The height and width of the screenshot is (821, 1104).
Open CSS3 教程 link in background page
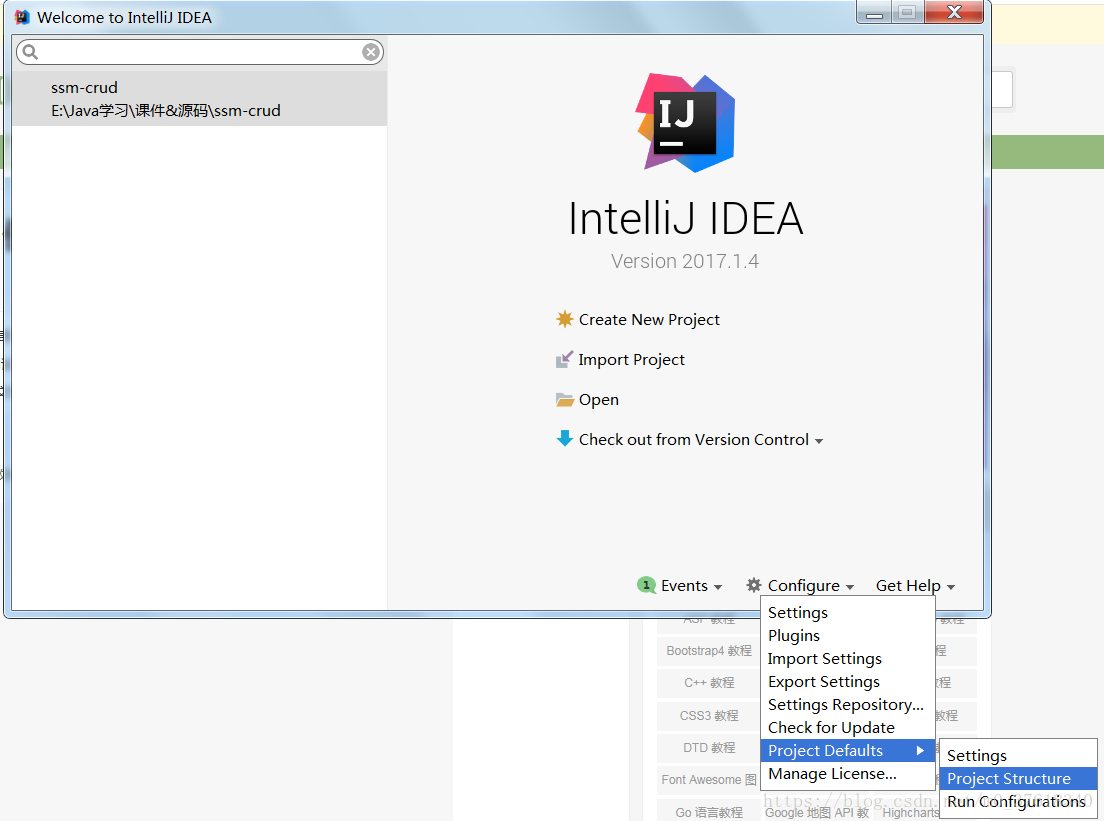(708, 715)
